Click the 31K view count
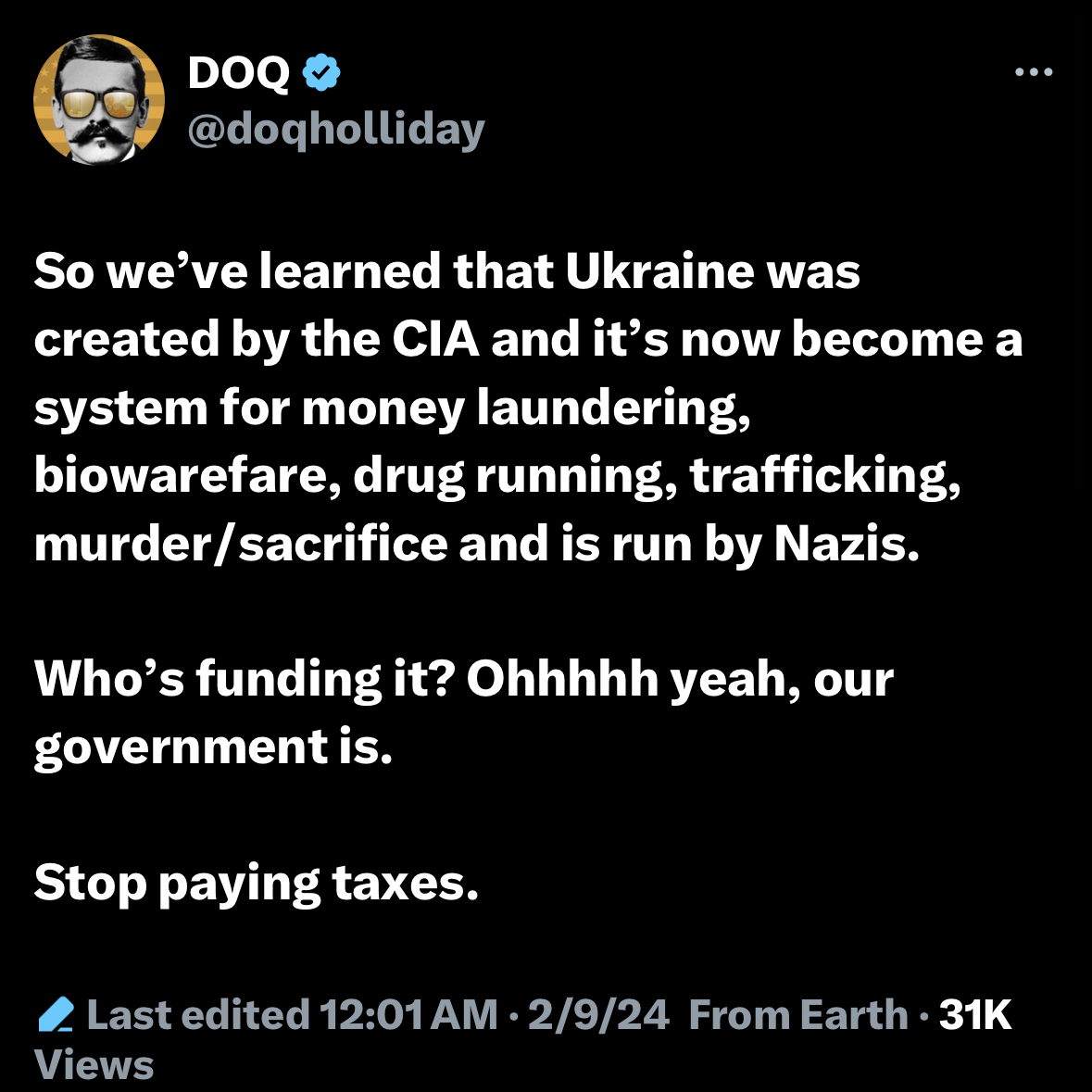Screen dimensions: 1092x1092 click(975, 1015)
